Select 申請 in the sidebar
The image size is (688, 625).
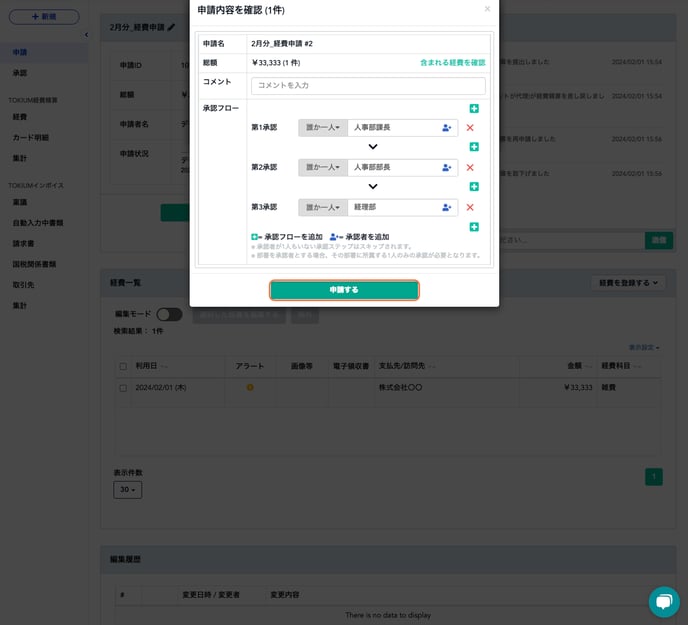pyautogui.click(x=20, y=52)
